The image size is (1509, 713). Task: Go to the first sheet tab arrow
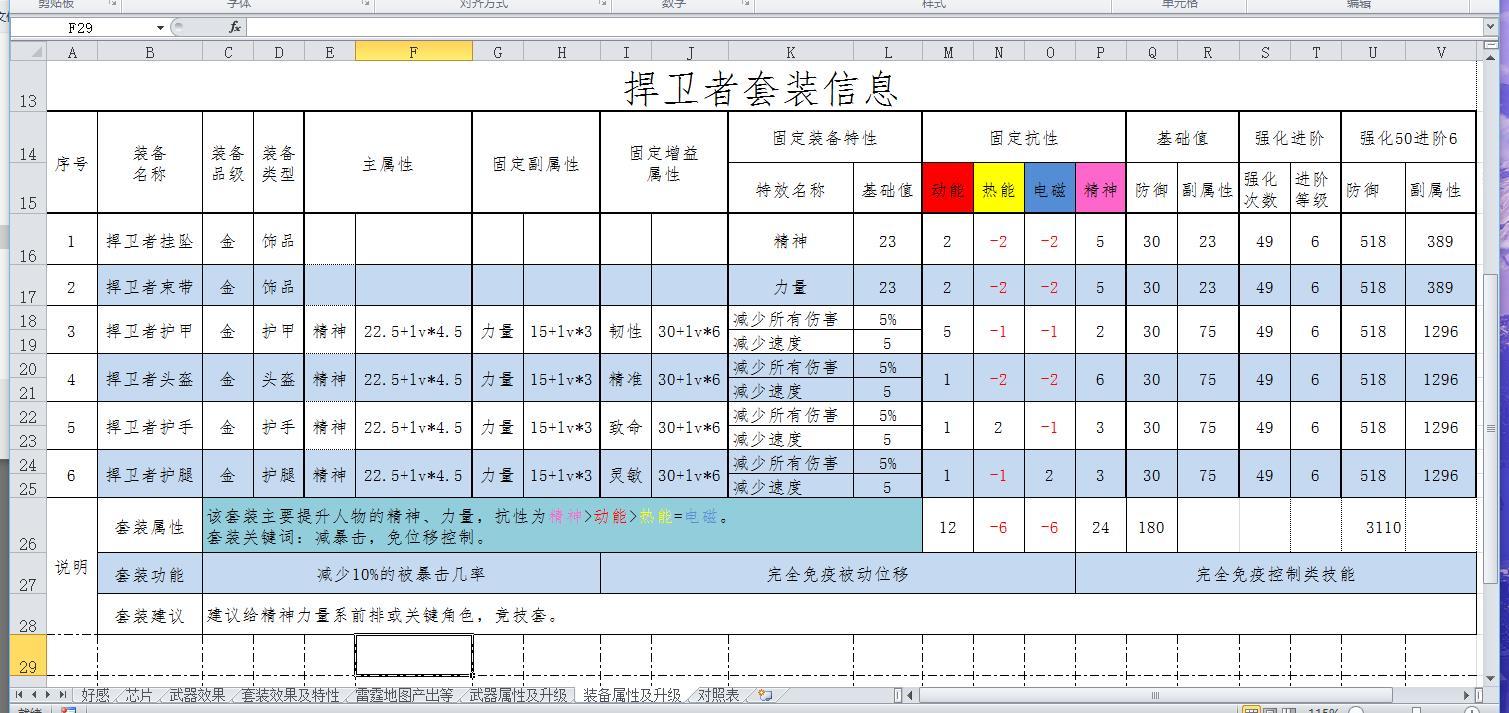point(20,694)
